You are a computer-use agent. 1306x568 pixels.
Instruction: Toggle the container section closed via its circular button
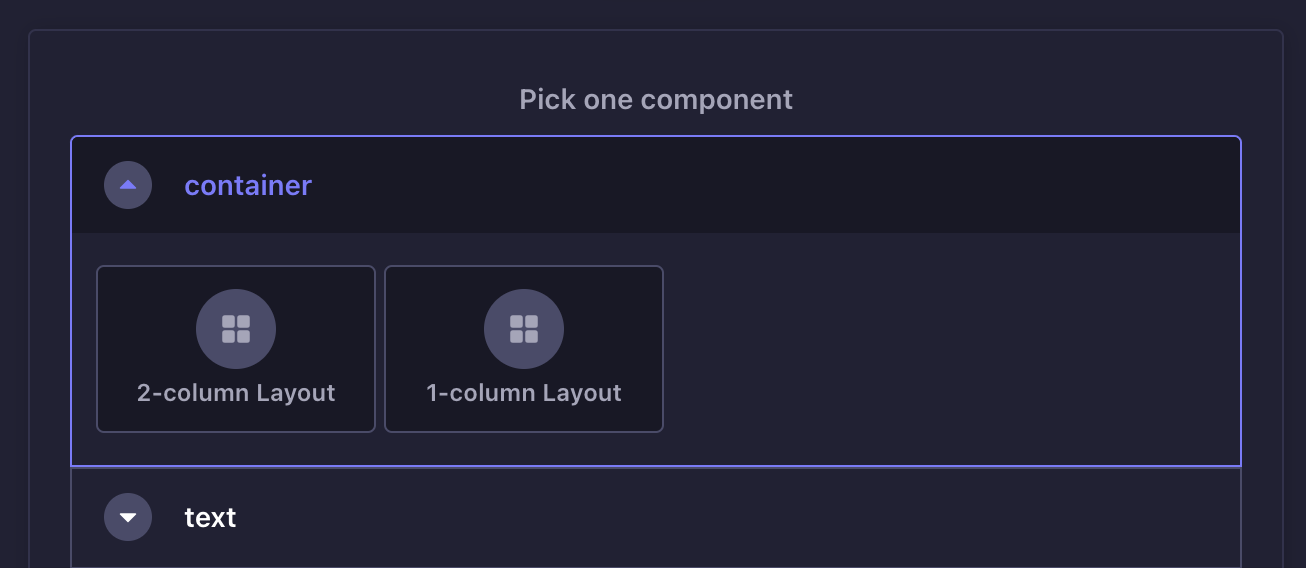click(128, 185)
